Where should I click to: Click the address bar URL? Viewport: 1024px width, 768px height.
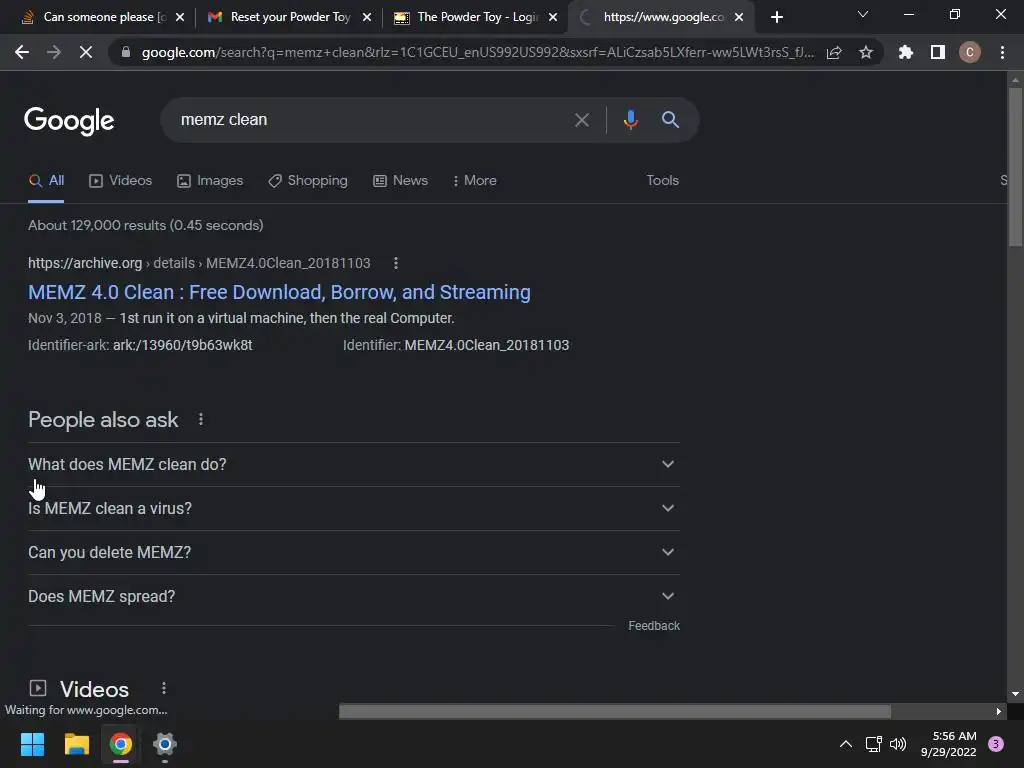[x=478, y=52]
